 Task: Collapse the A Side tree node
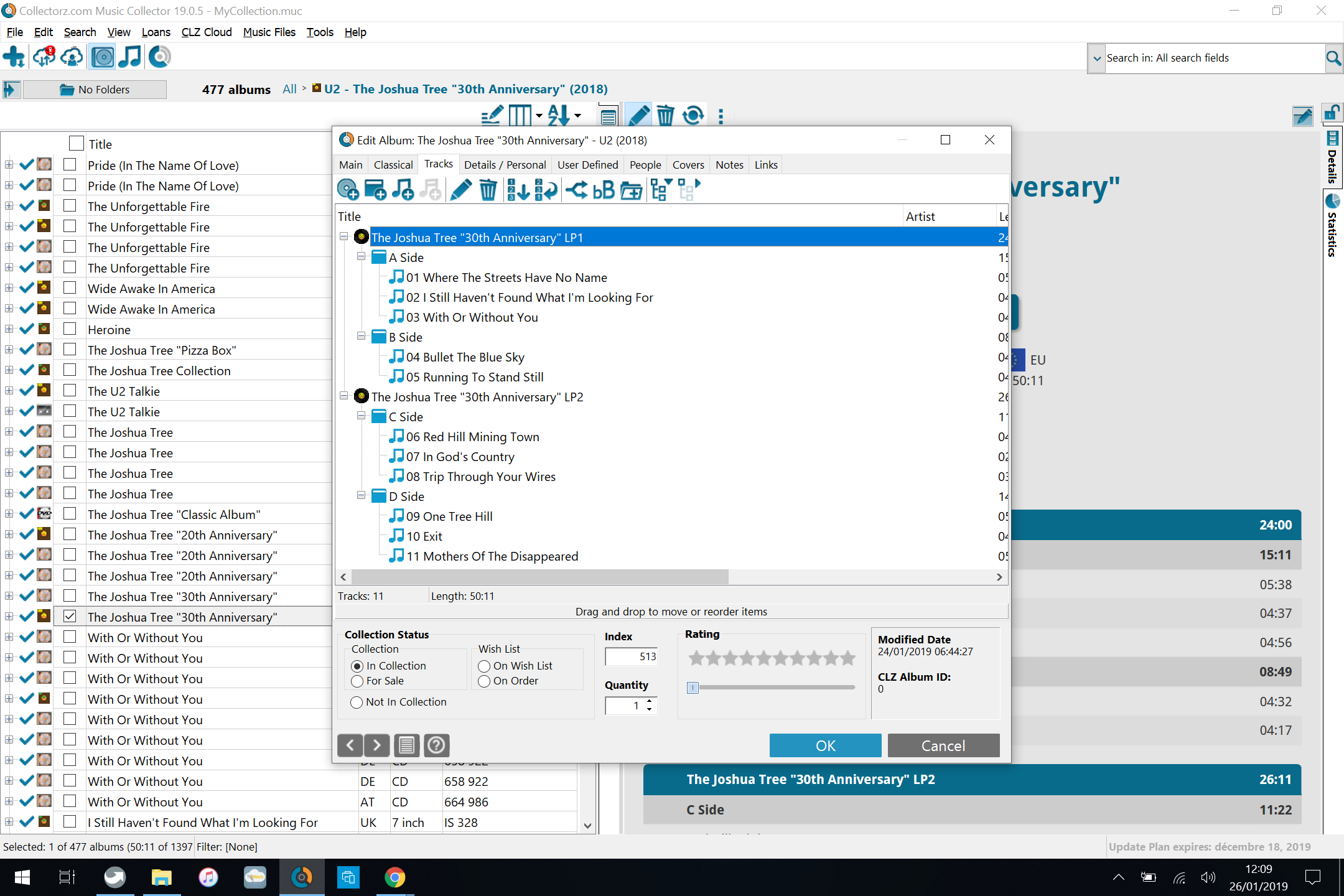361,257
